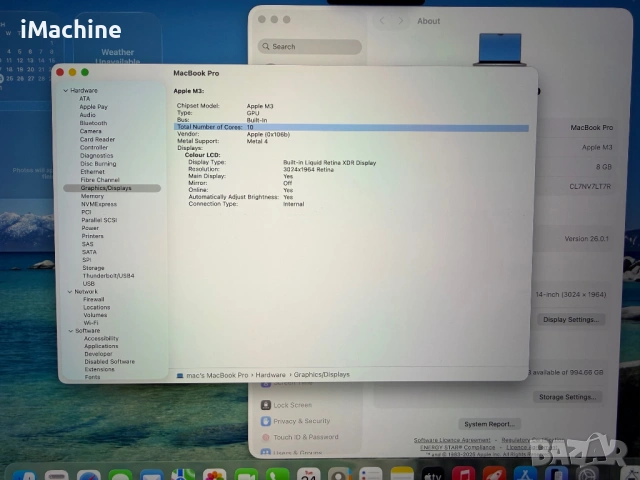The width and height of the screenshot is (640, 480).
Task: Select Thunderbolt/USB4 in the sidebar
Action: pos(109,276)
